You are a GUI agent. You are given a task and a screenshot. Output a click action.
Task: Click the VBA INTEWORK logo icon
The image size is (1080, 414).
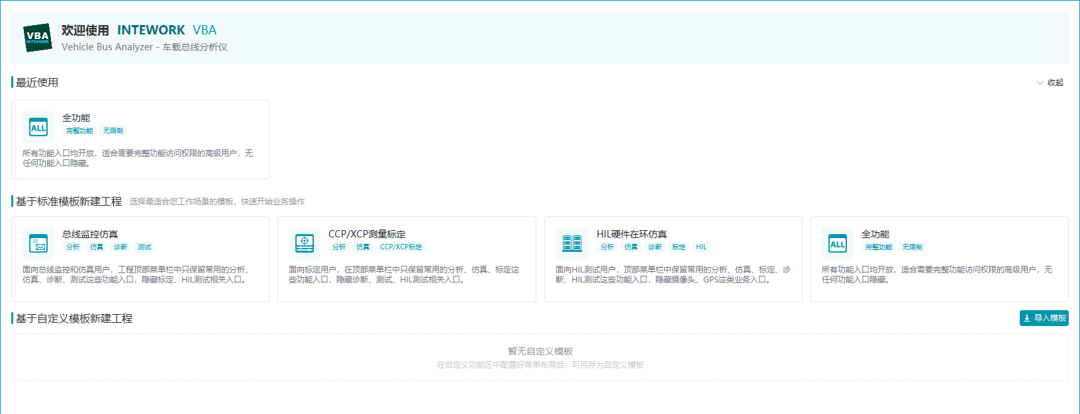38,38
